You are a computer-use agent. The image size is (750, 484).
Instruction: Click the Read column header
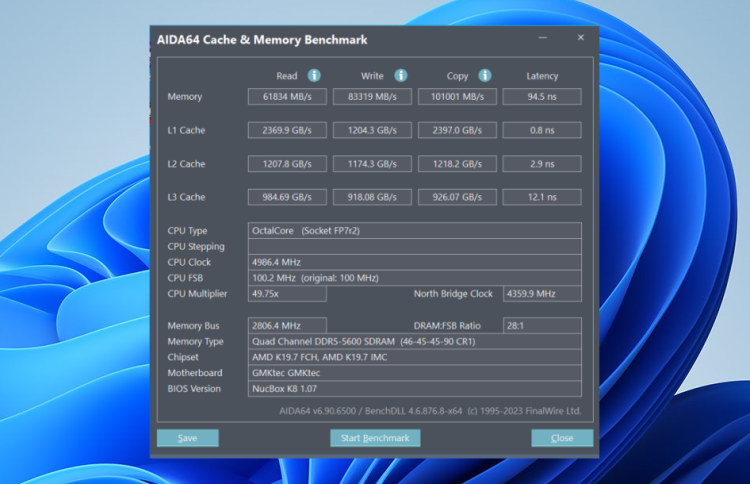point(287,76)
